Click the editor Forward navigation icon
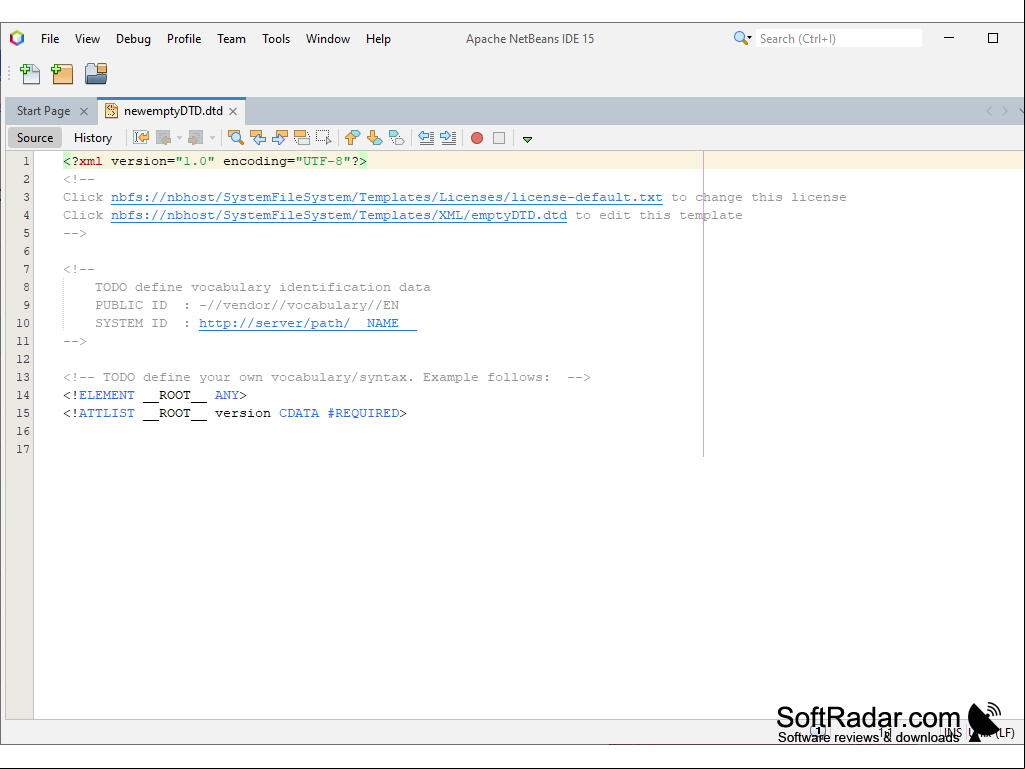The image size is (1025, 769). (195, 137)
